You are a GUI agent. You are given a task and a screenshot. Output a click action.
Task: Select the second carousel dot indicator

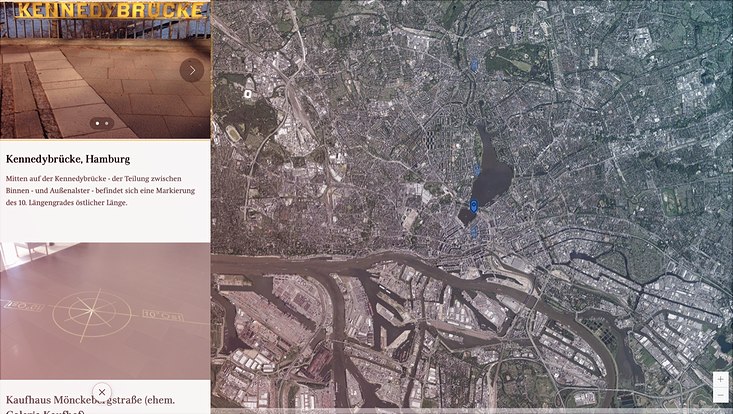[107, 123]
